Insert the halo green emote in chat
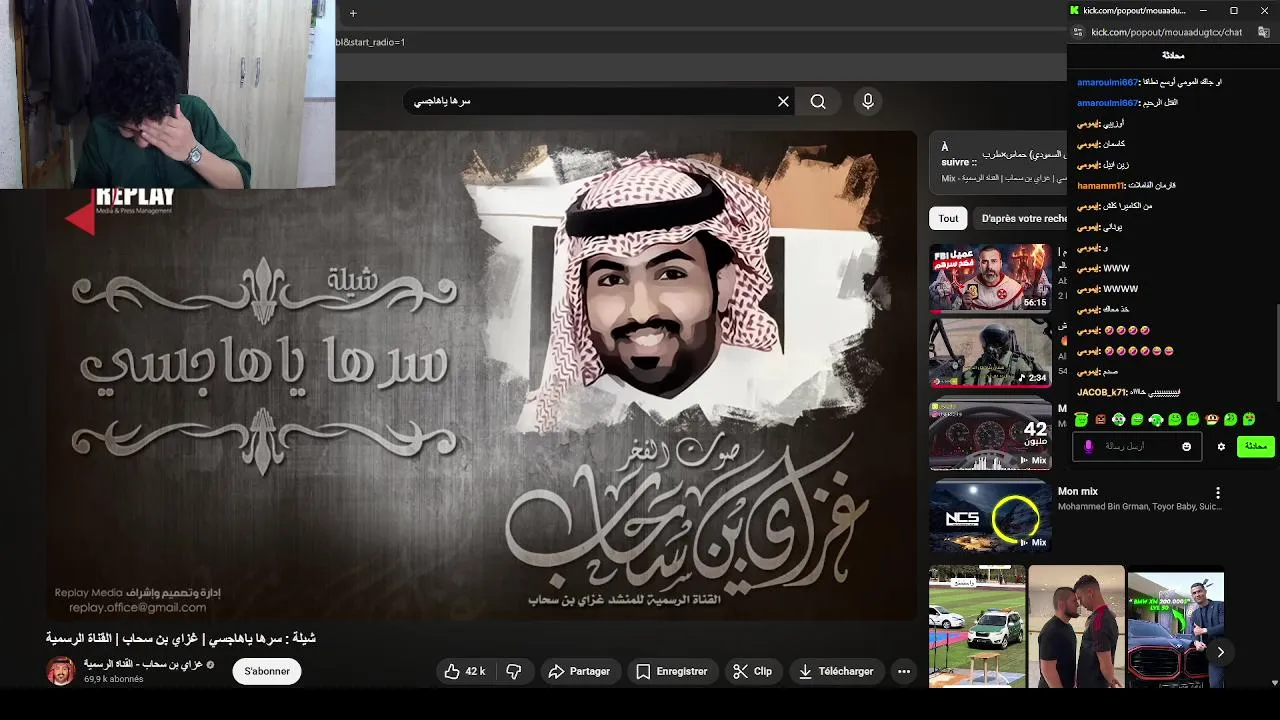Image resolution: width=1280 pixels, height=720 pixels. pyautogui.click(x=1081, y=419)
